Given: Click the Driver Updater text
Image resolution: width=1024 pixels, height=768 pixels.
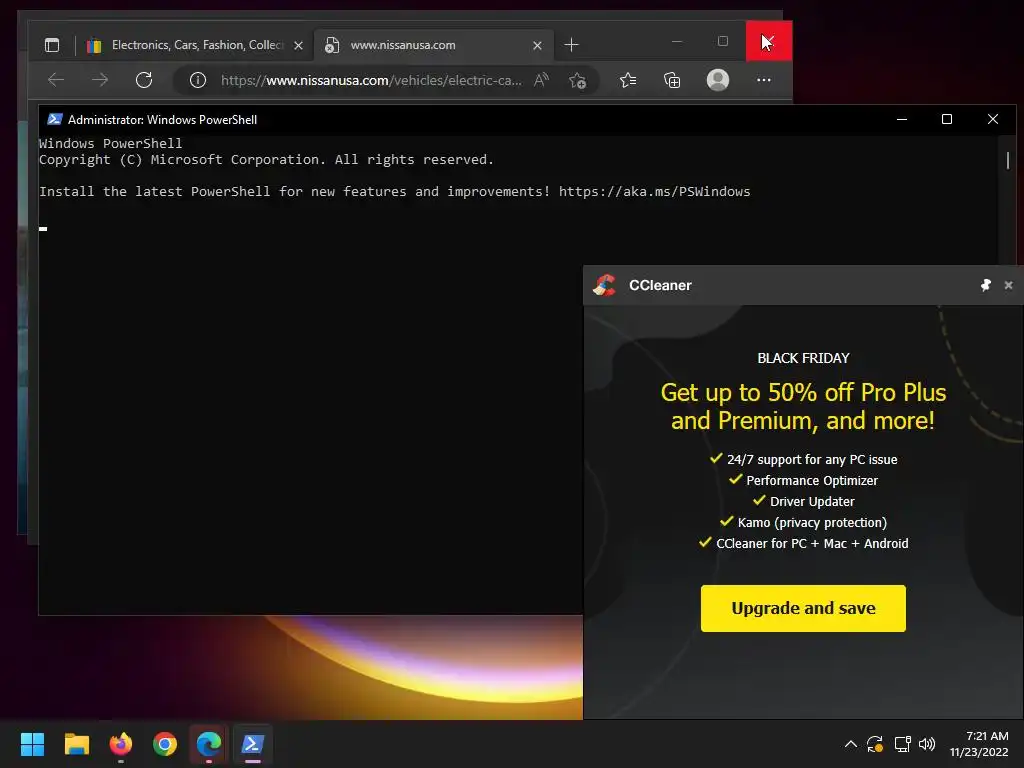Looking at the screenshot, I should click(812, 502).
